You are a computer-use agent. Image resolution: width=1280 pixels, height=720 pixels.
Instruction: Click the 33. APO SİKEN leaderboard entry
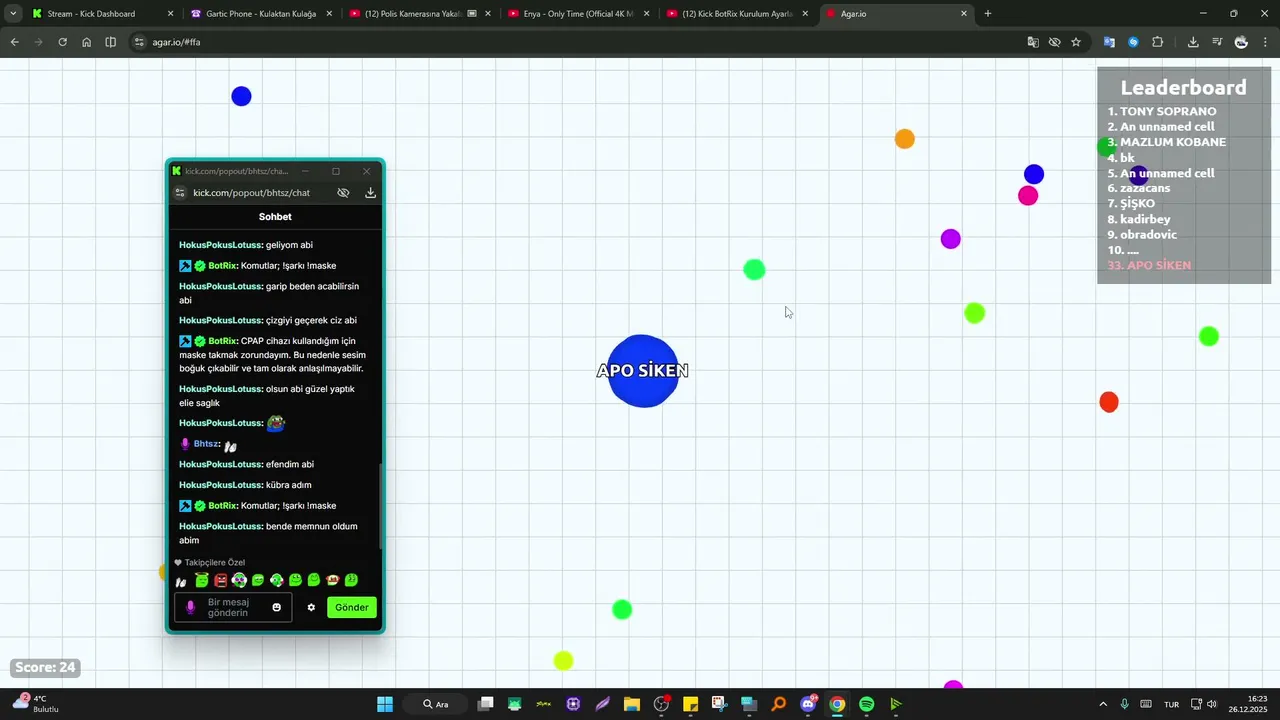[1149, 265]
